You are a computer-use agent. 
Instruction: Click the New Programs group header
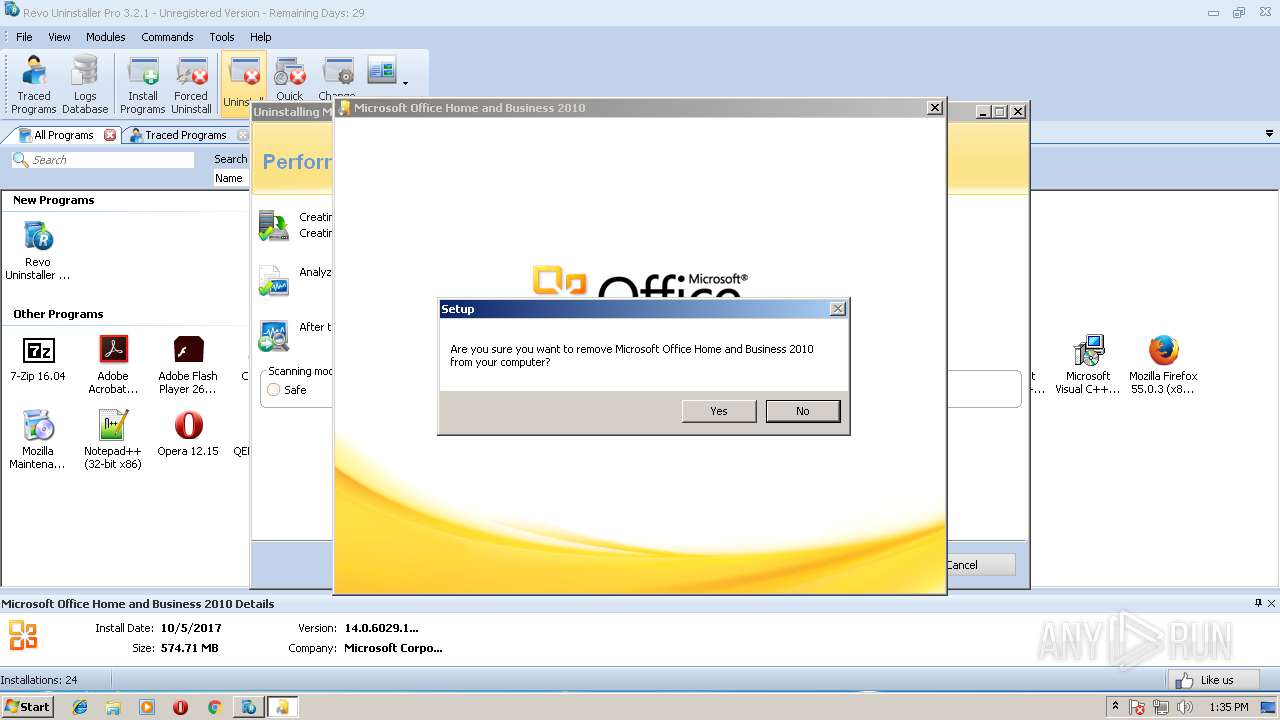53,200
